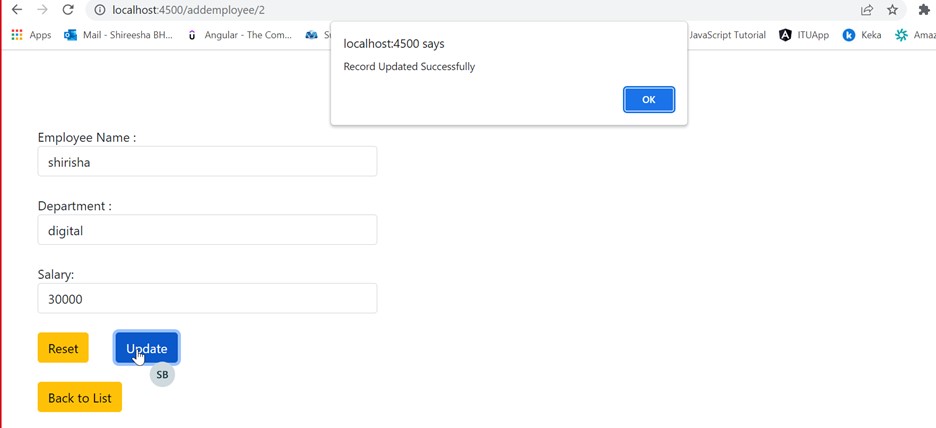Bookmark this page with star icon

pyautogui.click(x=892, y=10)
